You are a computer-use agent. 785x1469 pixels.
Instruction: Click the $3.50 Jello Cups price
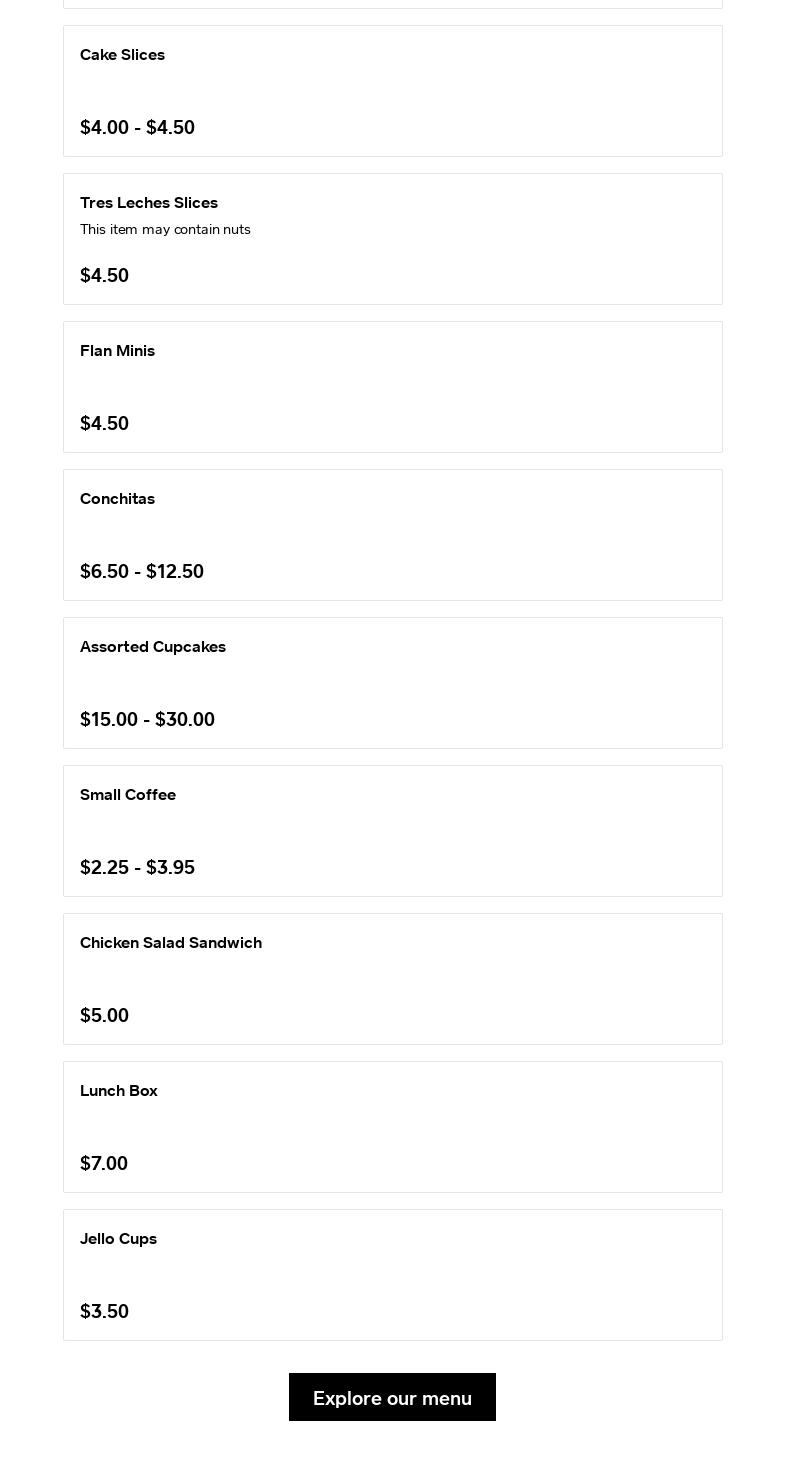(x=104, y=1311)
